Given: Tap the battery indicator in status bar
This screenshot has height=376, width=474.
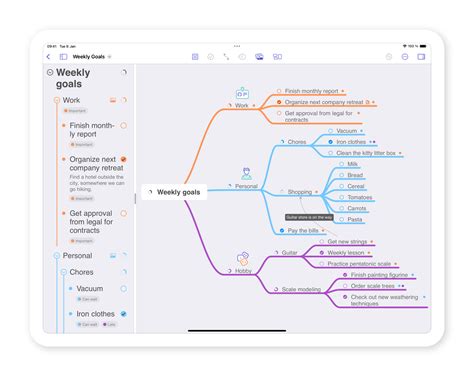Looking at the screenshot, I should click(423, 46).
